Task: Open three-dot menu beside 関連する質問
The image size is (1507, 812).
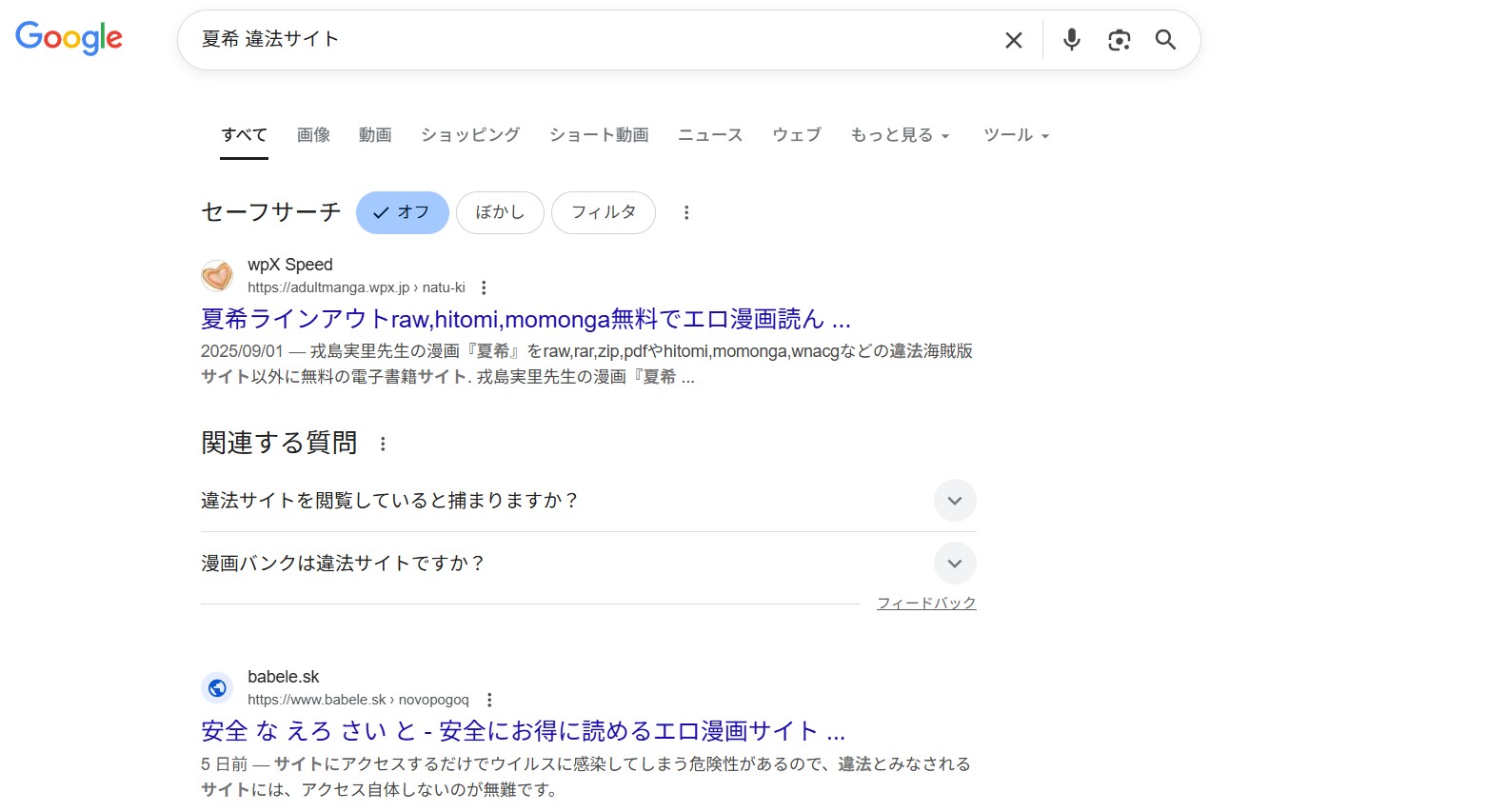Action: pos(383,444)
